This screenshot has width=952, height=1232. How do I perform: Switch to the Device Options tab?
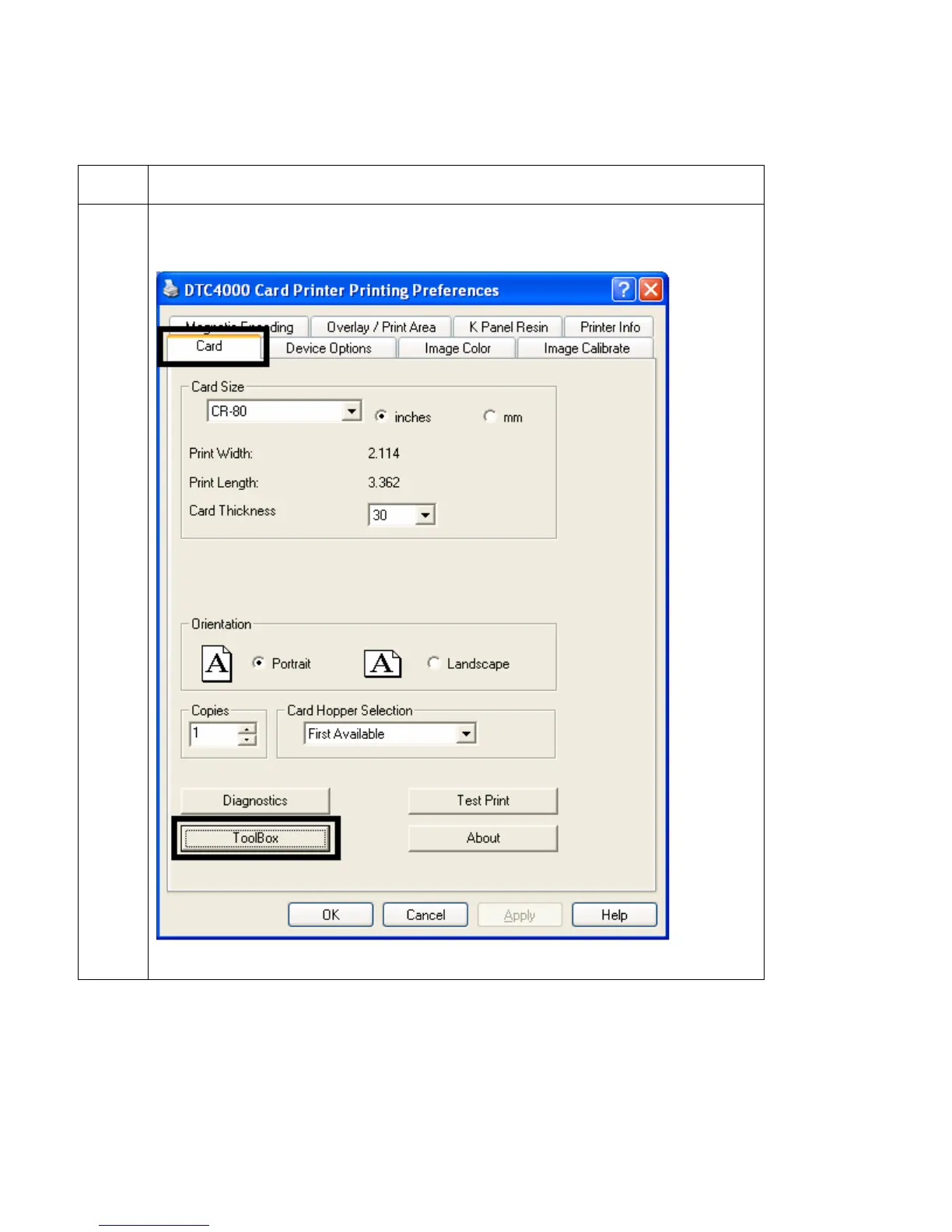(329, 348)
